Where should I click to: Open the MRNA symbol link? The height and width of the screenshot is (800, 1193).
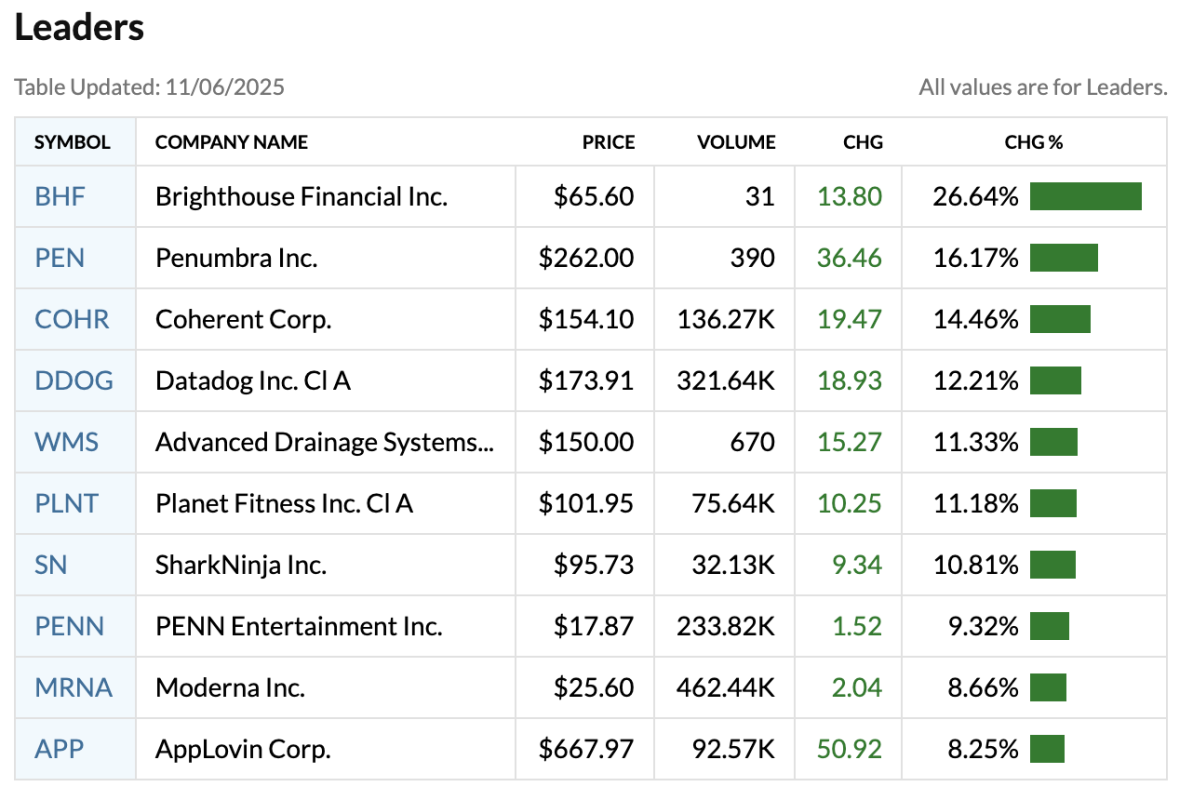coord(73,688)
